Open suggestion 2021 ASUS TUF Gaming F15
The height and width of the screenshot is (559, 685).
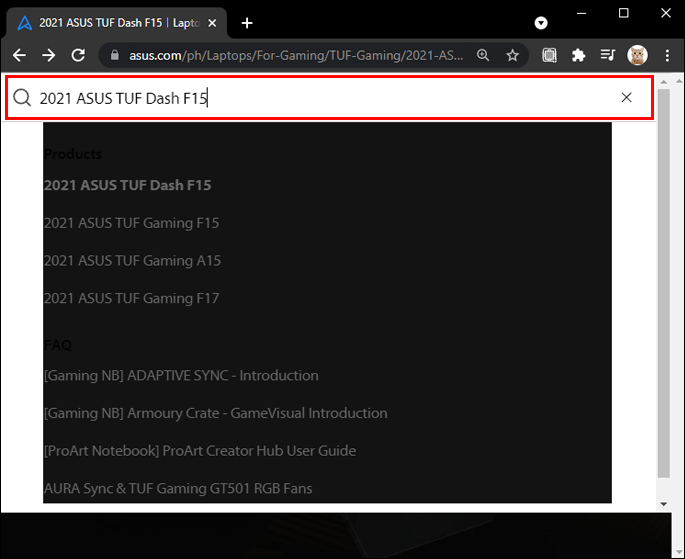[x=131, y=223]
